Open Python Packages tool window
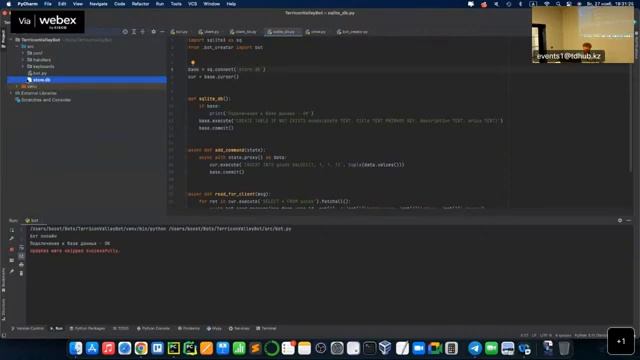Screen dimensions: 640x360 [x=87, y=329]
